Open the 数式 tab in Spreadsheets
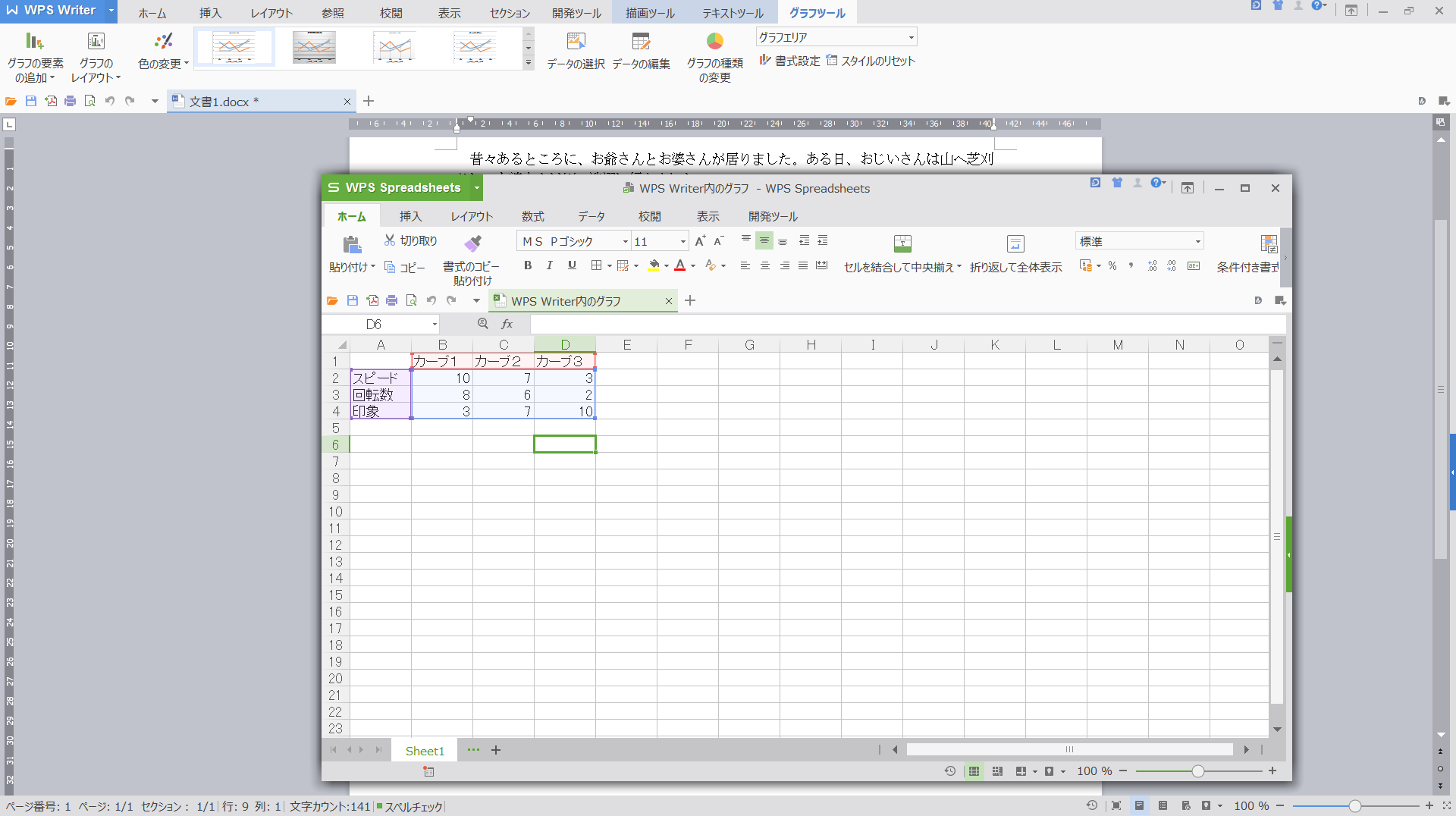Screen dimensions: 1456x816 (x=533, y=216)
